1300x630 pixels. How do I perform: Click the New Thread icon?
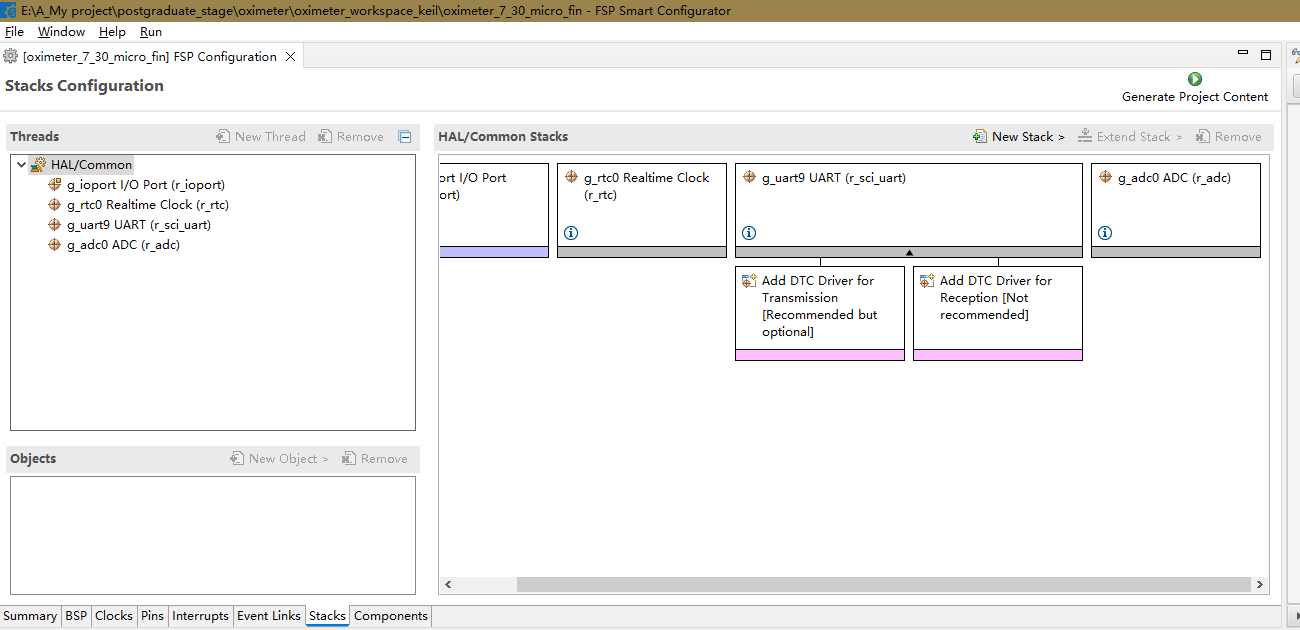223,137
